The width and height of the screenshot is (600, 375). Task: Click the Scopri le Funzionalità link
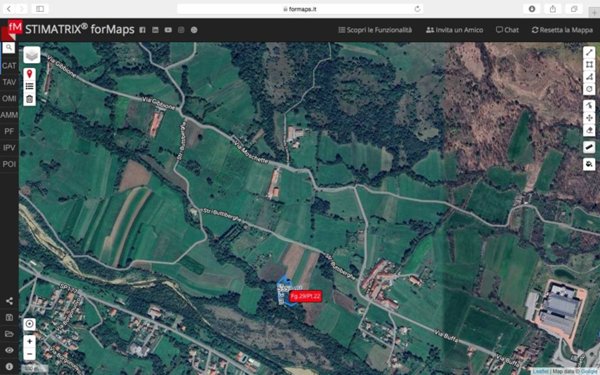pyautogui.click(x=375, y=30)
